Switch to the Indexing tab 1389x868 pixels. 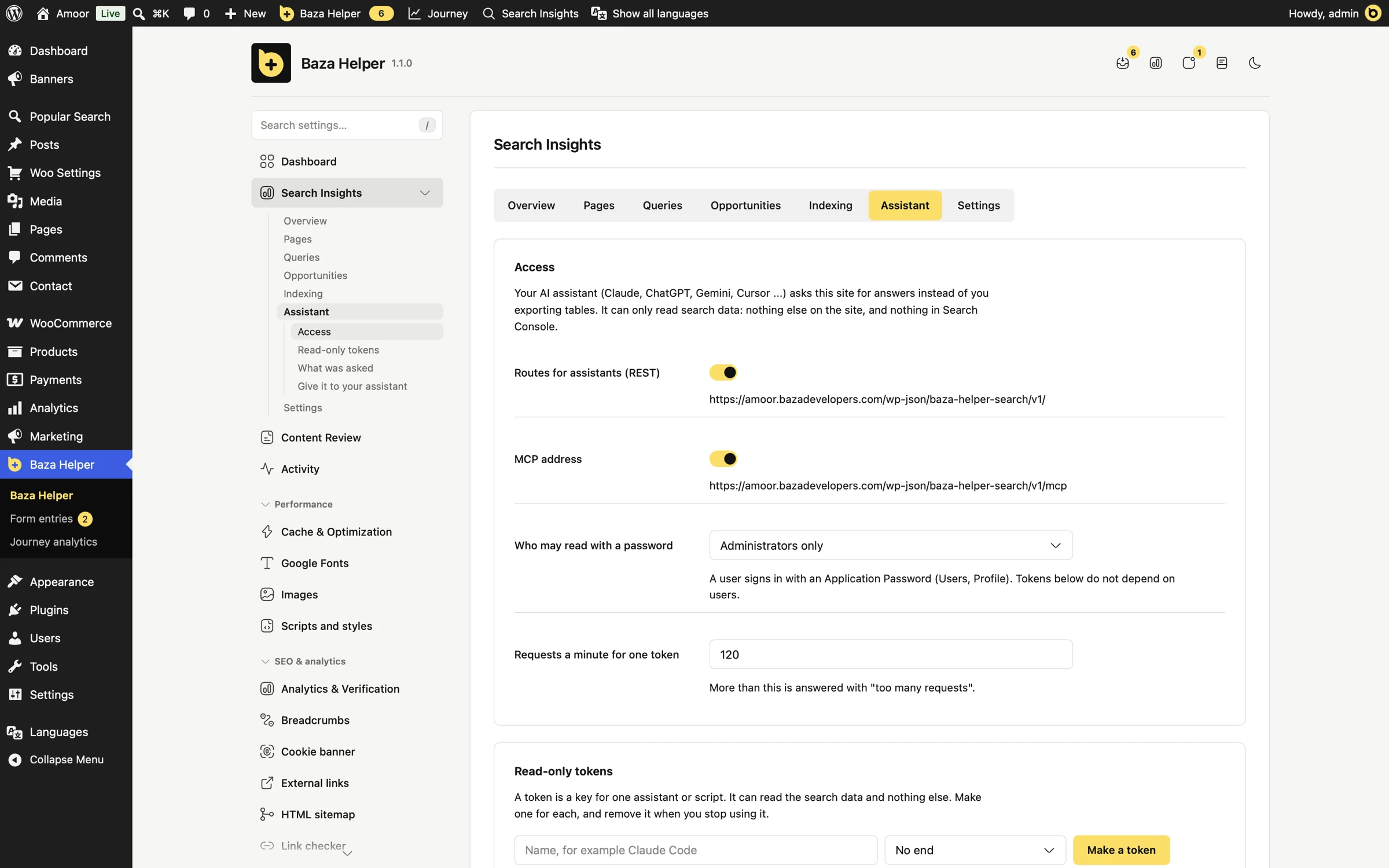tap(831, 205)
